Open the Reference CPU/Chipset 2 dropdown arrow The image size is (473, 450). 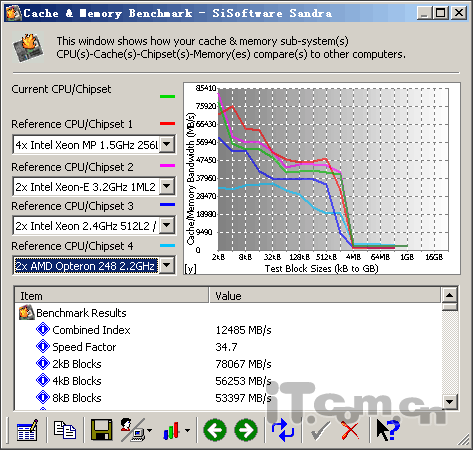167,186
